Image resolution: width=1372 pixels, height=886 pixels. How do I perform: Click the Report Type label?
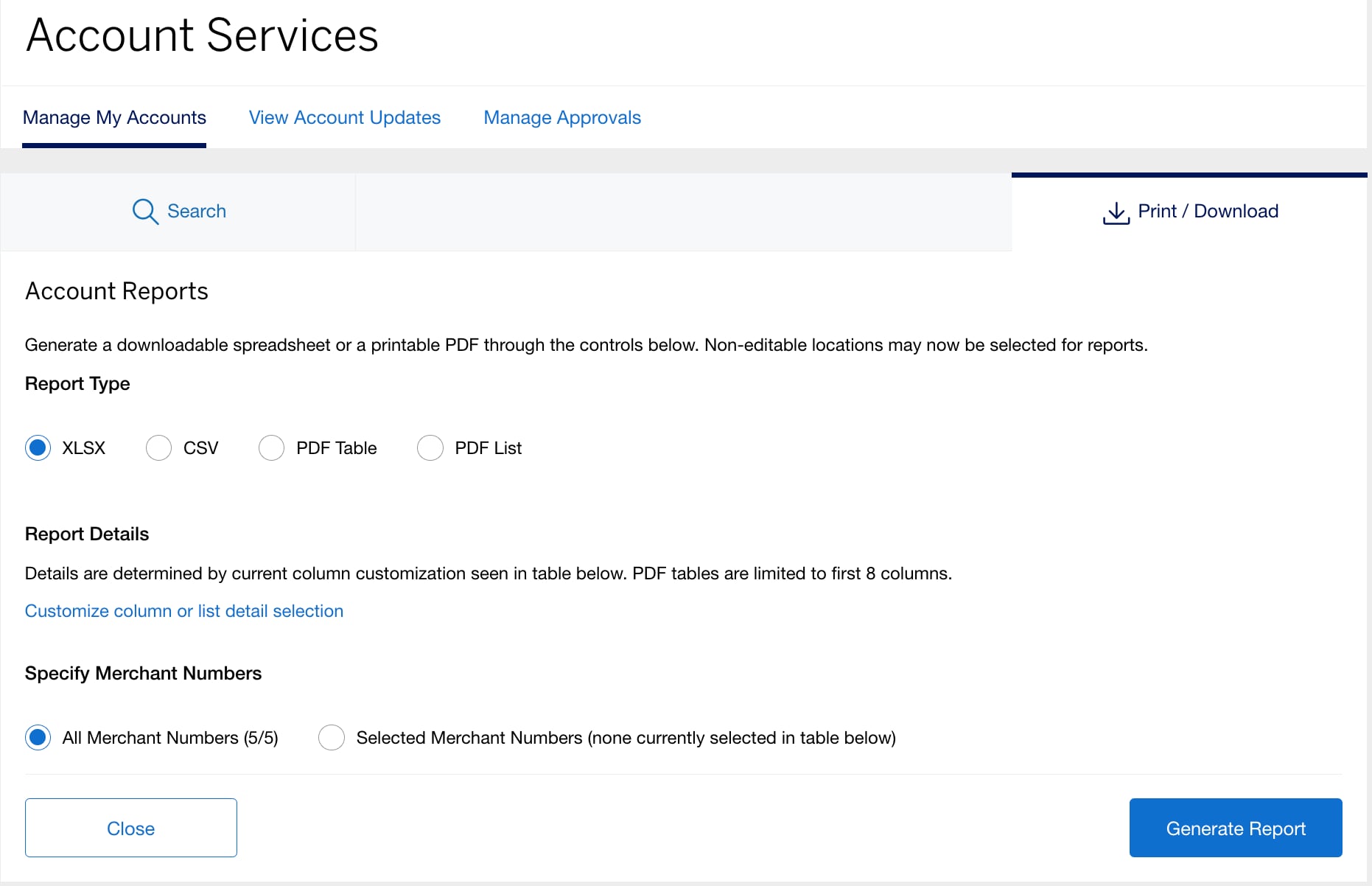point(77,384)
